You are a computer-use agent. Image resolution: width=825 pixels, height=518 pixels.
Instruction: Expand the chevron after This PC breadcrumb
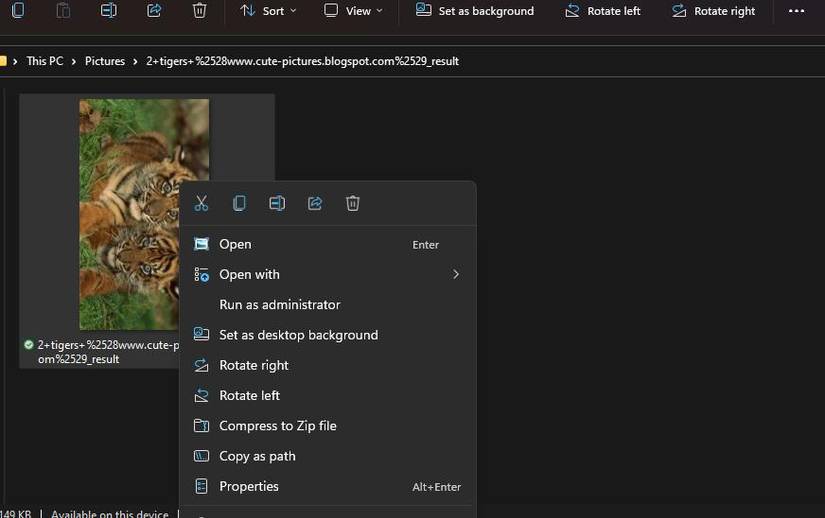click(x=74, y=62)
